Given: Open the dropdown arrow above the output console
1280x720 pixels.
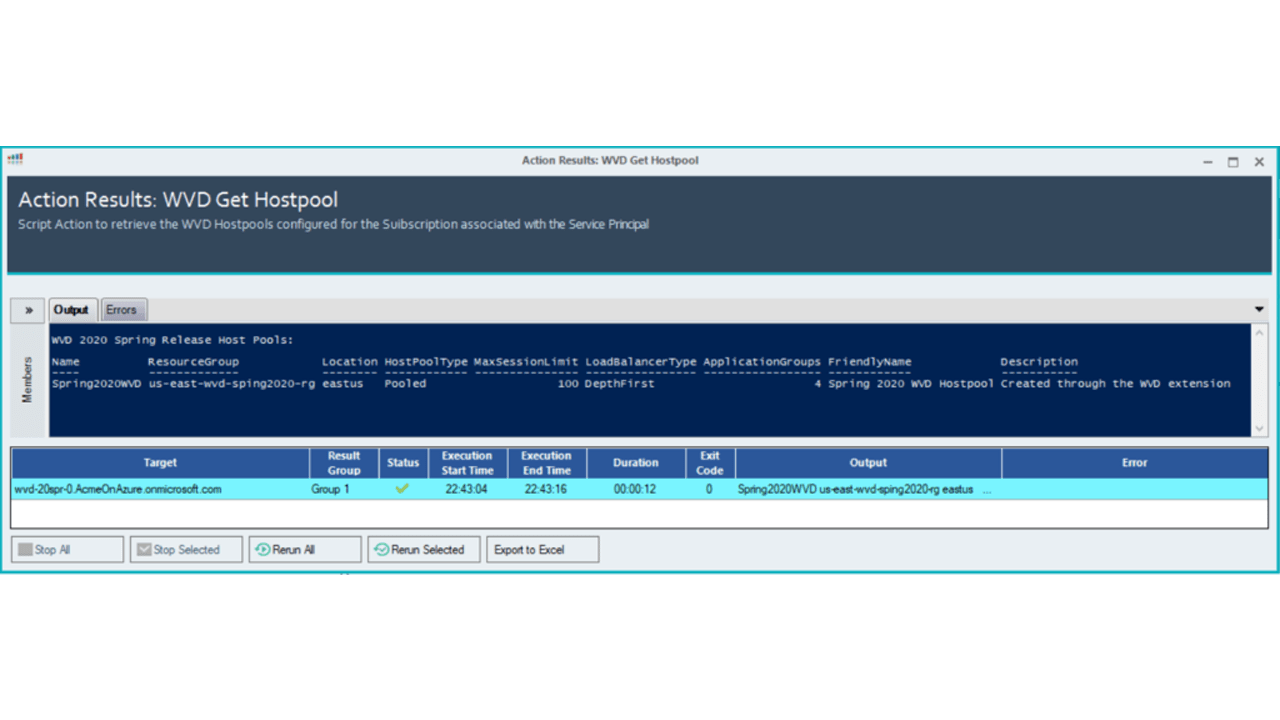Looking at the screenshot, I should click(1258, 310).
